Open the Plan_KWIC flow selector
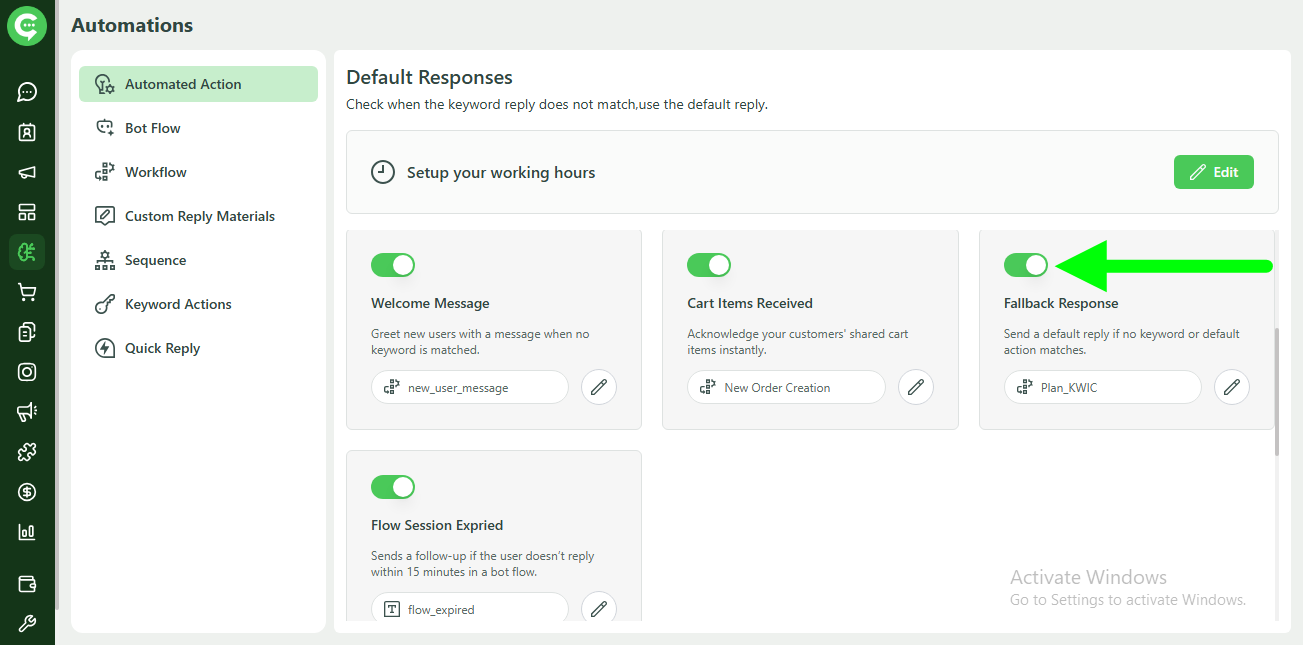Image resolution: width=1303 pixels, height=645 pixels. click(1102, 387)
